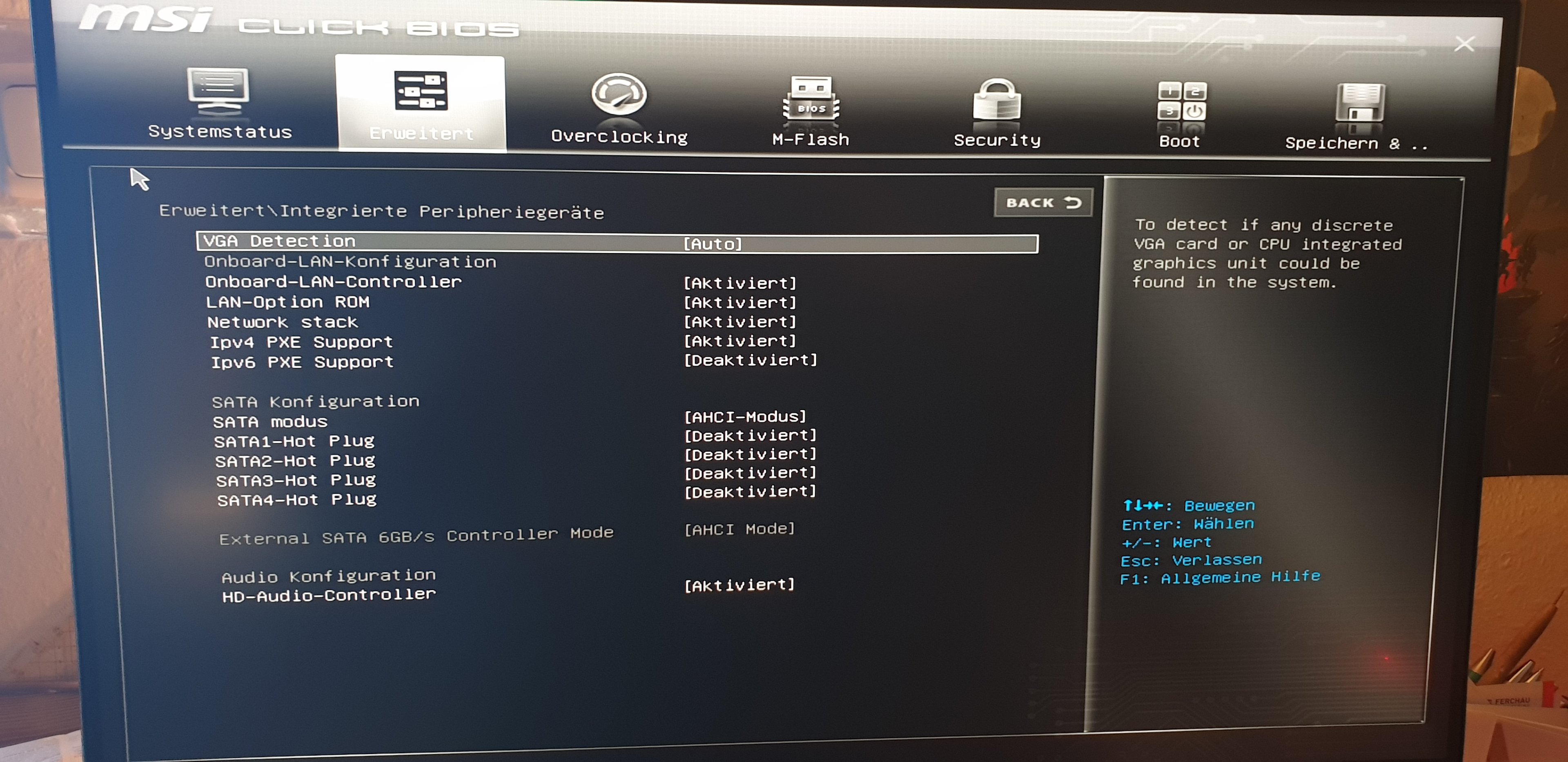Open the Overclocking gauge icon

(x=619, y=94)
